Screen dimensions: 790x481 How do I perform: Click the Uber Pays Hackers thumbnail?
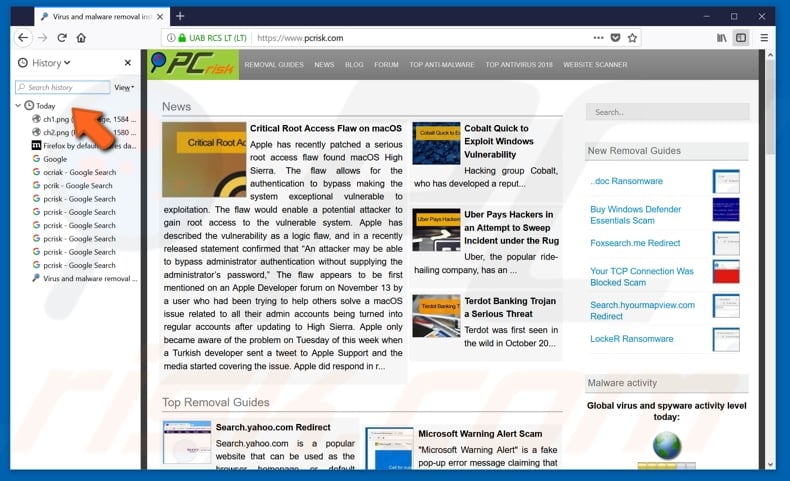436,230
